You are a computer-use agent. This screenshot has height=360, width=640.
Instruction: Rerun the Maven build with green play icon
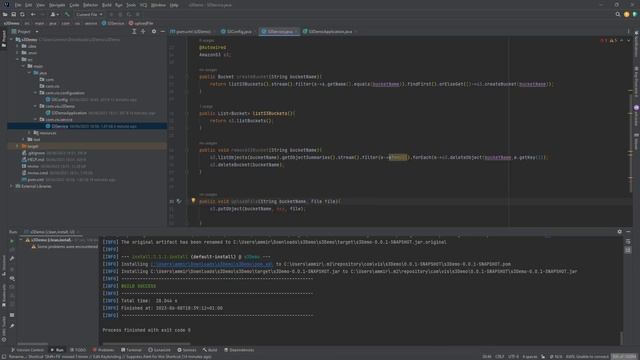12,241
